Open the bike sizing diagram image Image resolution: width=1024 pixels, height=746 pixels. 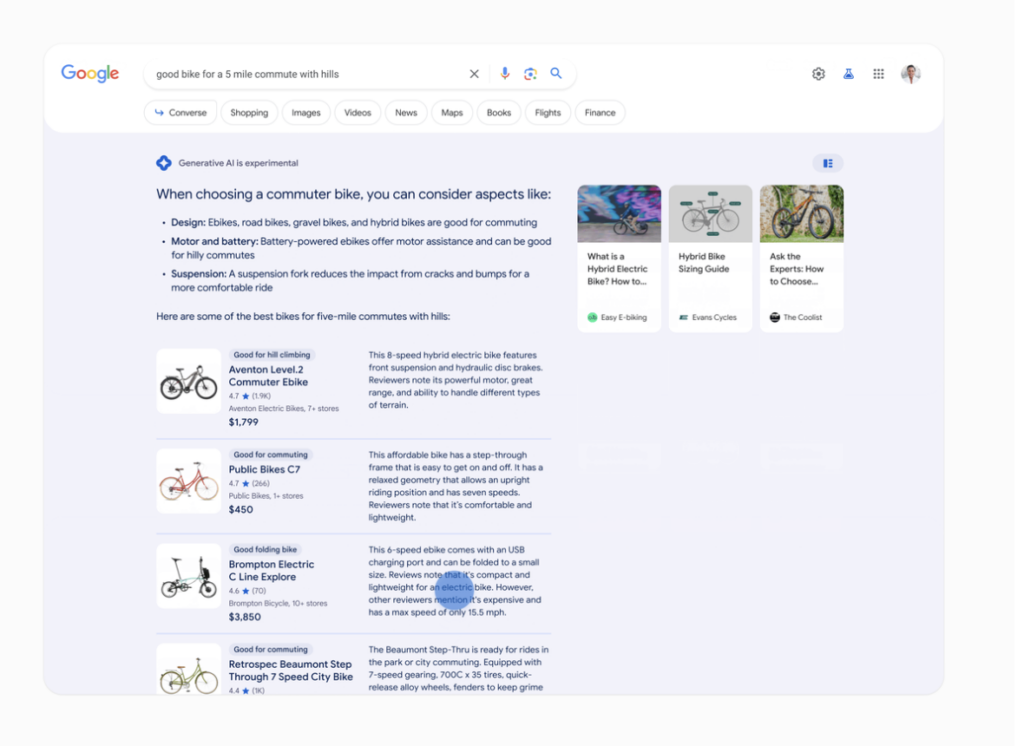pyautogui.click(x=711, y=214)
